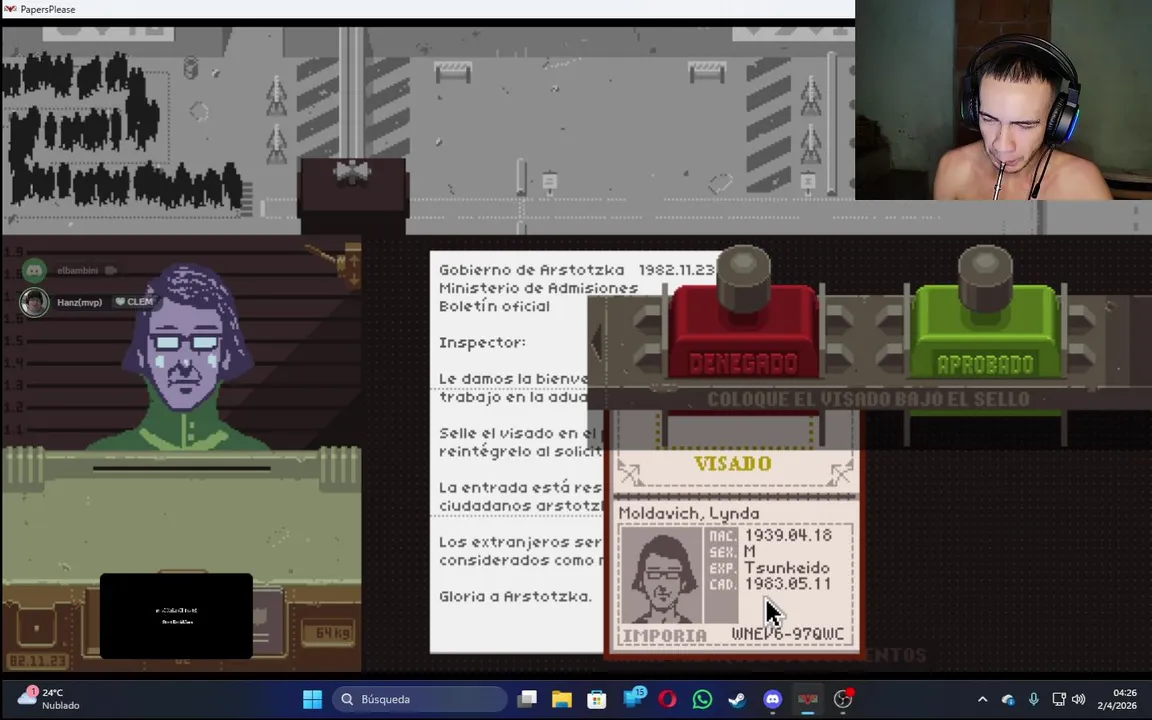Open the volume control from tray
Screen dimensions: 1152x720
coord(1079,699)
